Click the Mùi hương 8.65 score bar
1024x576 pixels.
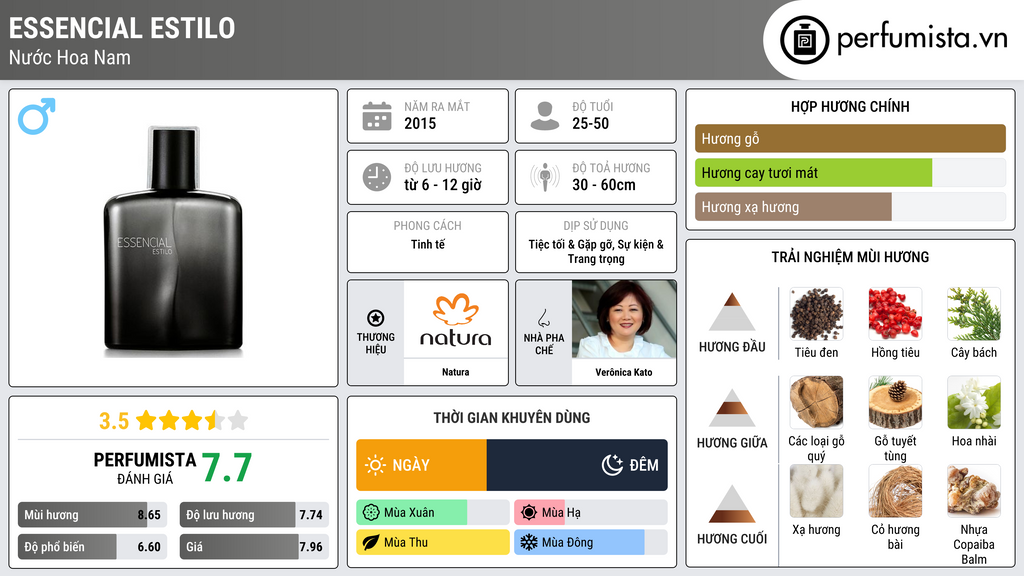coord(92,515)
